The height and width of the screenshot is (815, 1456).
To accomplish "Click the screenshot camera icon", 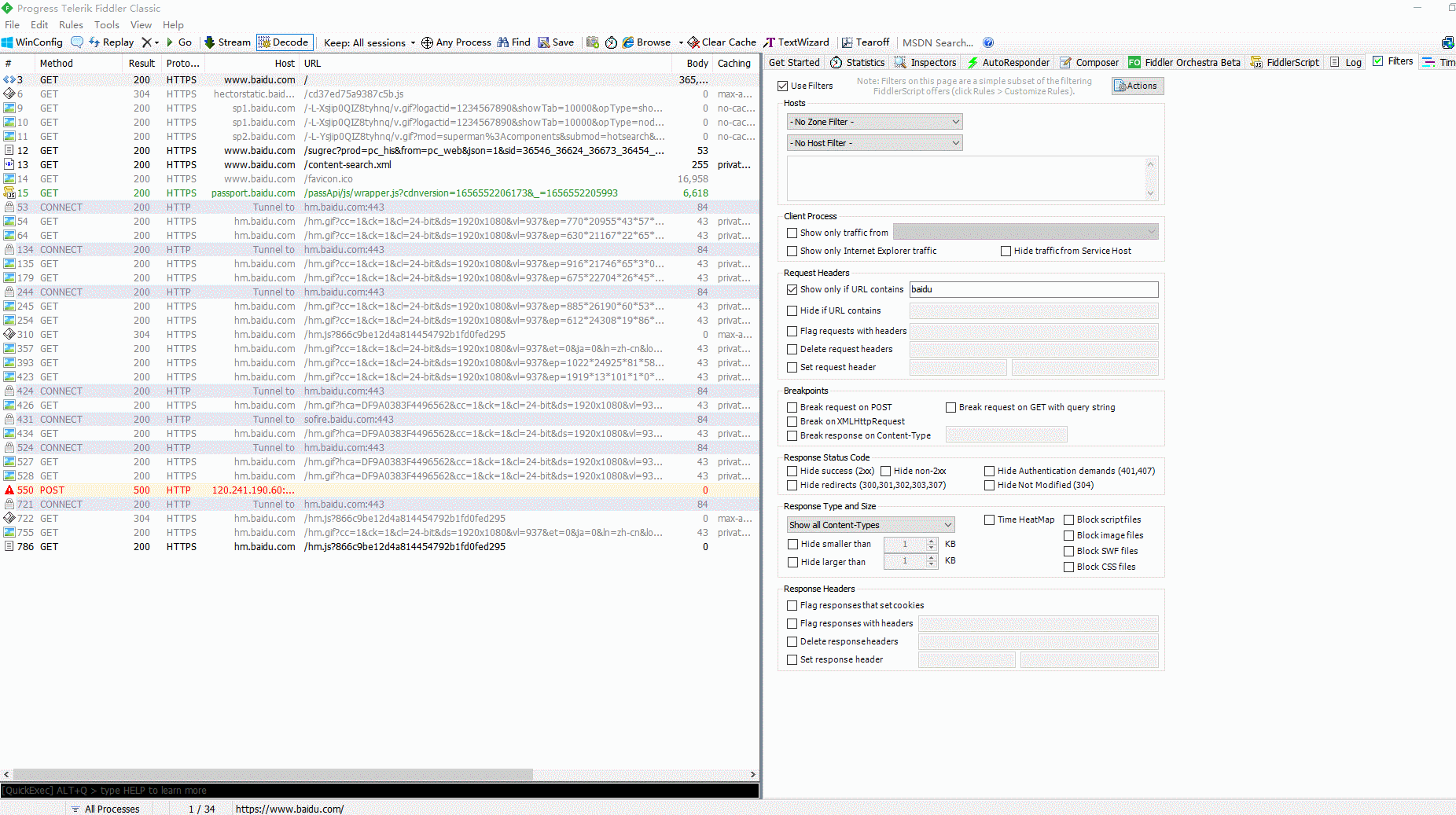I will tap(593, 42).
